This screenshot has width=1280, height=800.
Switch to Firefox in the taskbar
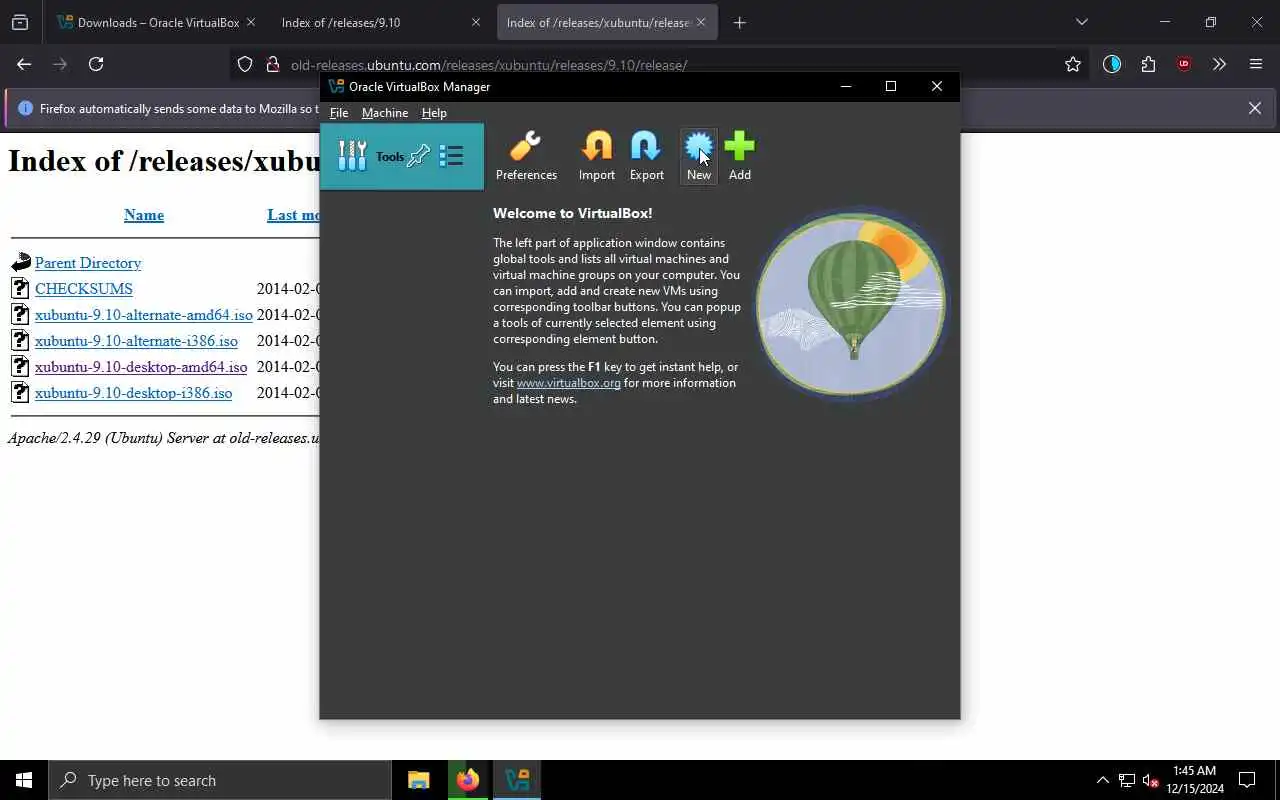tap(468, 780)
